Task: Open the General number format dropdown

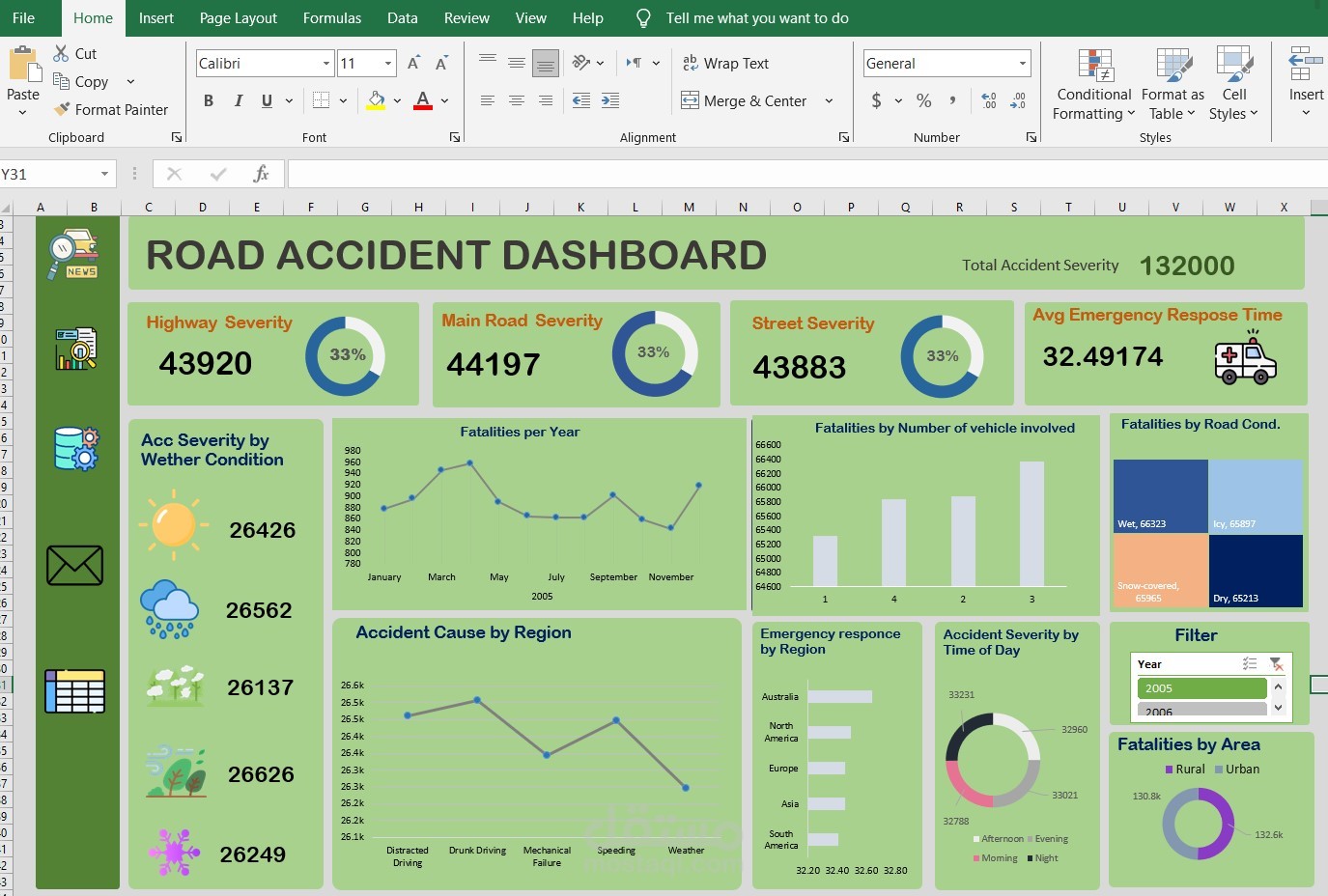Action: [x=1023, y=64]
